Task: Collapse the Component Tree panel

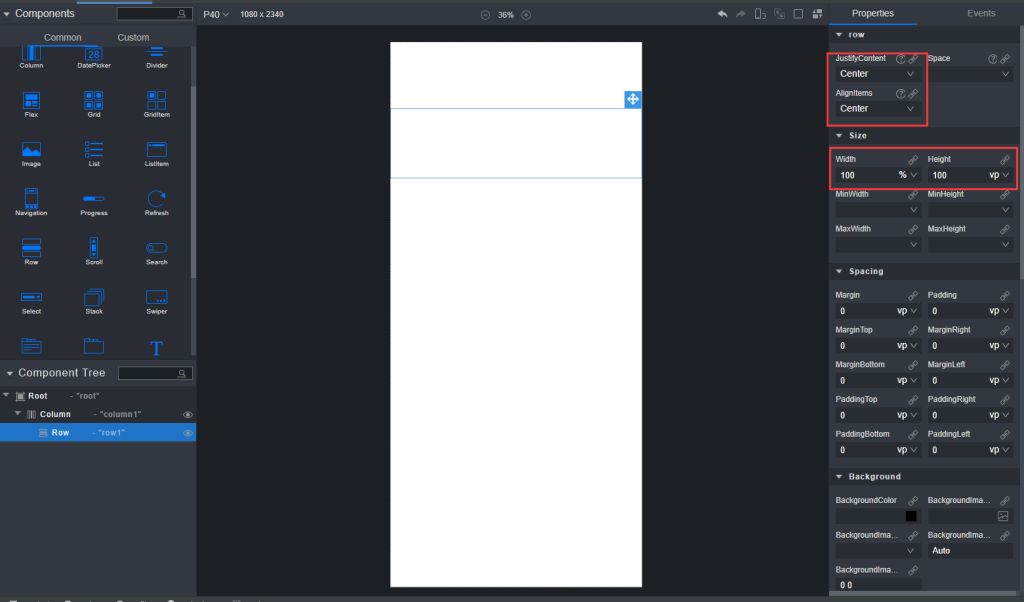Action: coord(10,373)
